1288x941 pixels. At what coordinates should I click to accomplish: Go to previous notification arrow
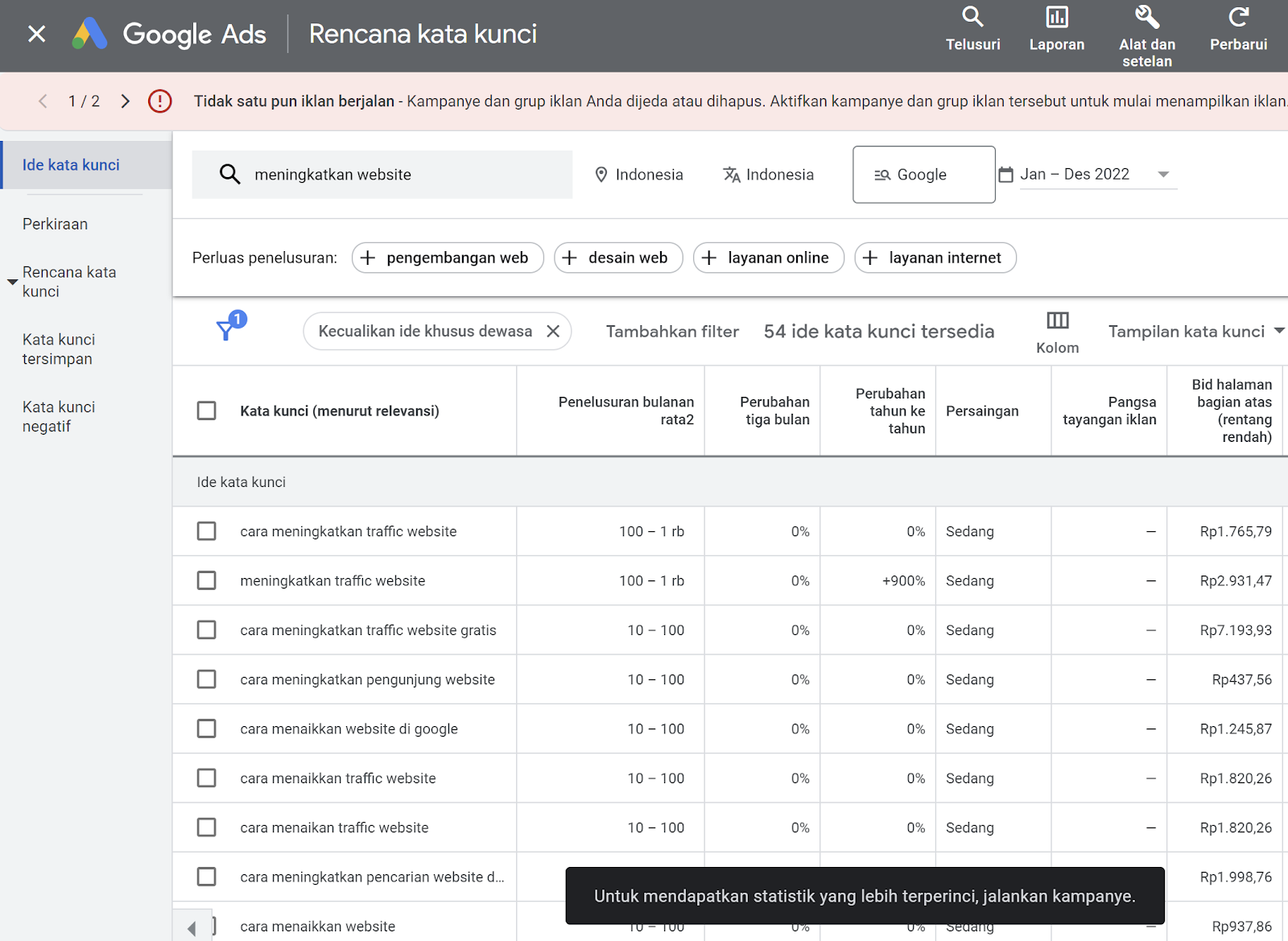pyautogui.click(x=43, y=101)
